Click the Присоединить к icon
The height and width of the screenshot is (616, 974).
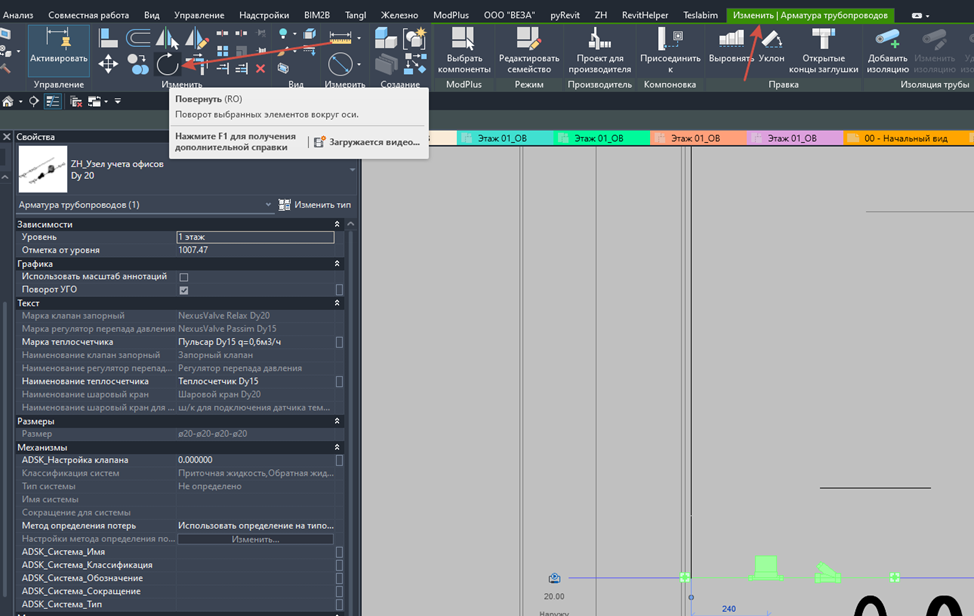point(670,50)
